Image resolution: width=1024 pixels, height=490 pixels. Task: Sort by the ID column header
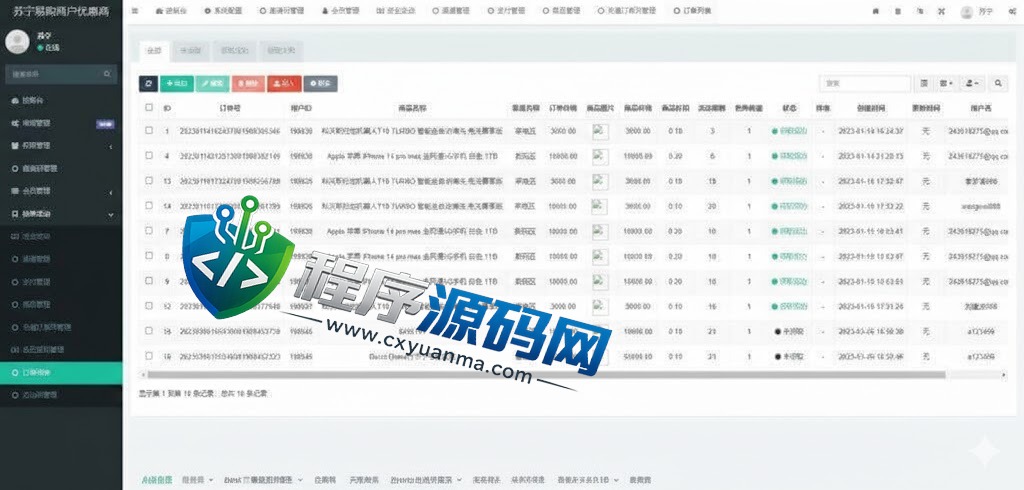[168, 108]
